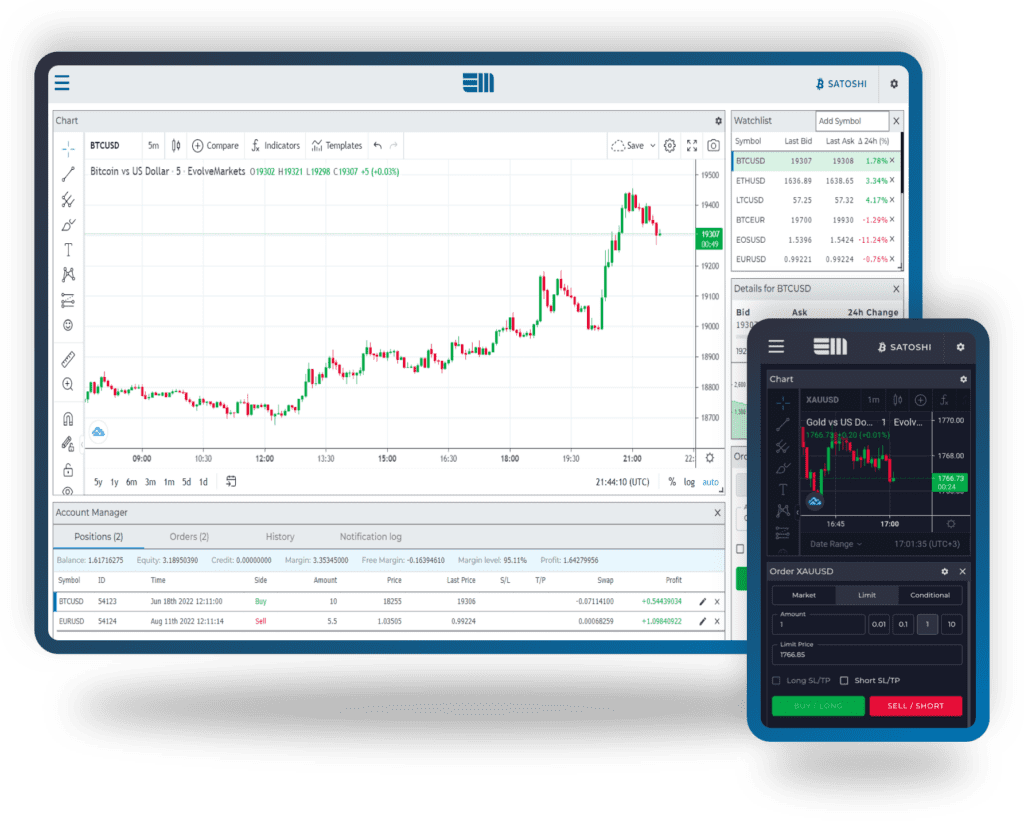The height and width of the screenshot is (833, 1024).
Task: Click the Add Symbol field in the Watchlist
Action: point(850,121)
